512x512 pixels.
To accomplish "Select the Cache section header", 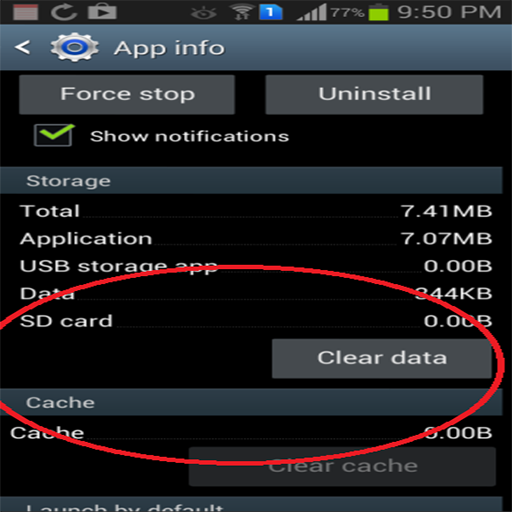I will (x=251, y=402).
